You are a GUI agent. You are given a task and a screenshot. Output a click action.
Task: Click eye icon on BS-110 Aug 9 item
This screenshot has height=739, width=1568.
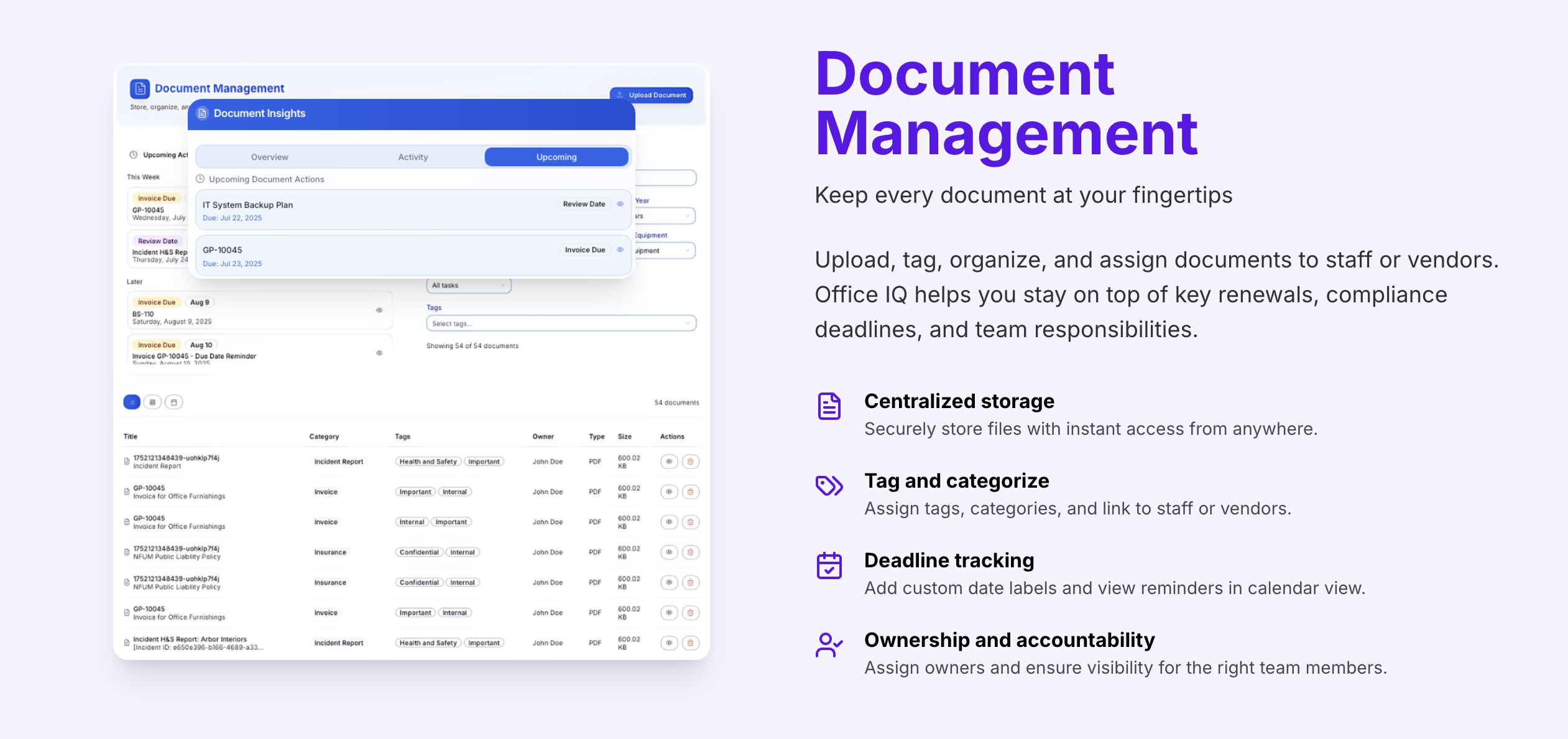coord(379,310)
